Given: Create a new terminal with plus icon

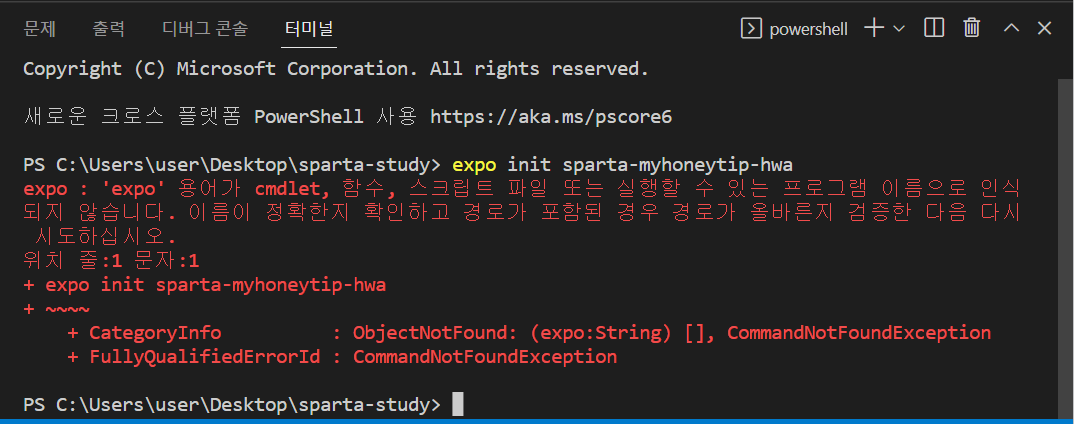Looking at the screenshot, I should pos(873,28).
